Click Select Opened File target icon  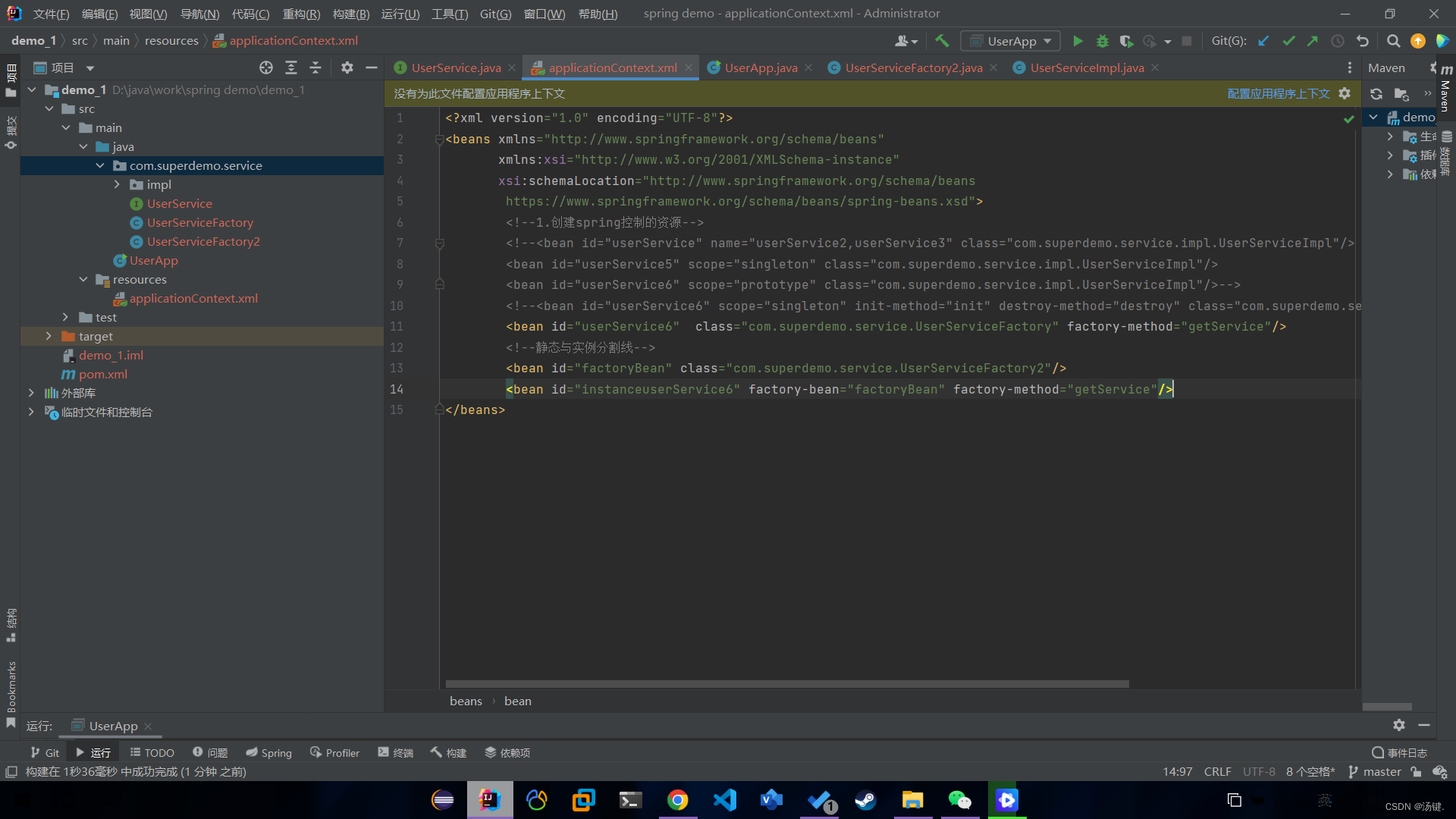(265, 67)
